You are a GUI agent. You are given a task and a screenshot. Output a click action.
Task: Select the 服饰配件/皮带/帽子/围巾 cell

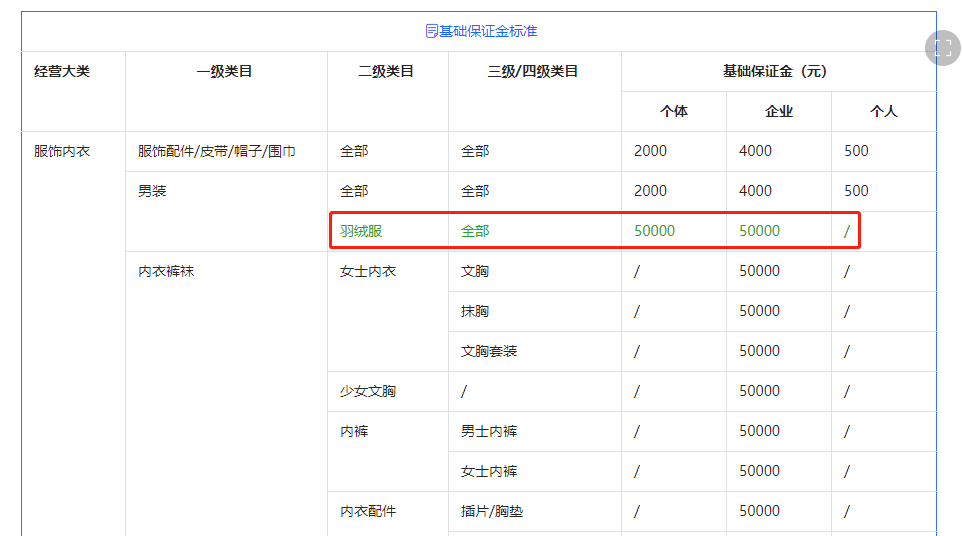[x=216, y=151]
